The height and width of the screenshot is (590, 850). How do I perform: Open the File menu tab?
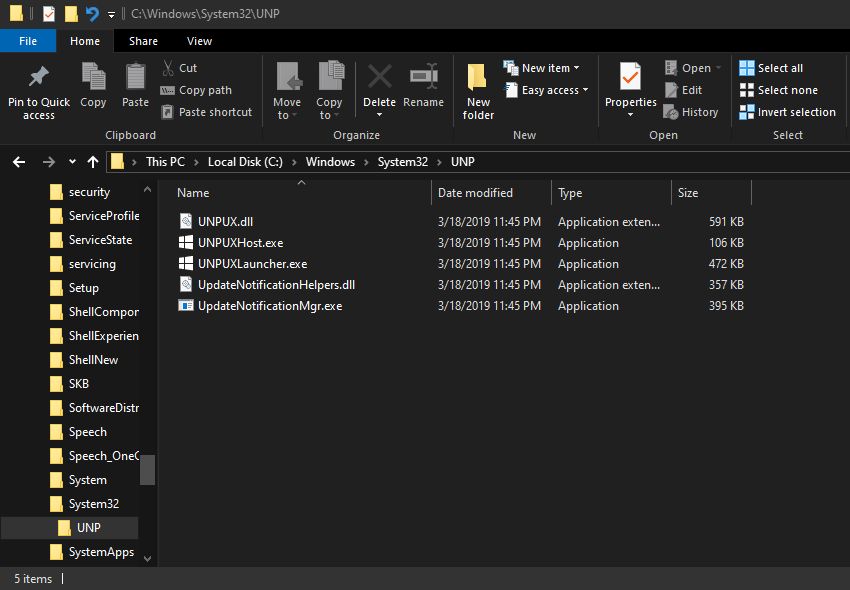coord(28,41)
